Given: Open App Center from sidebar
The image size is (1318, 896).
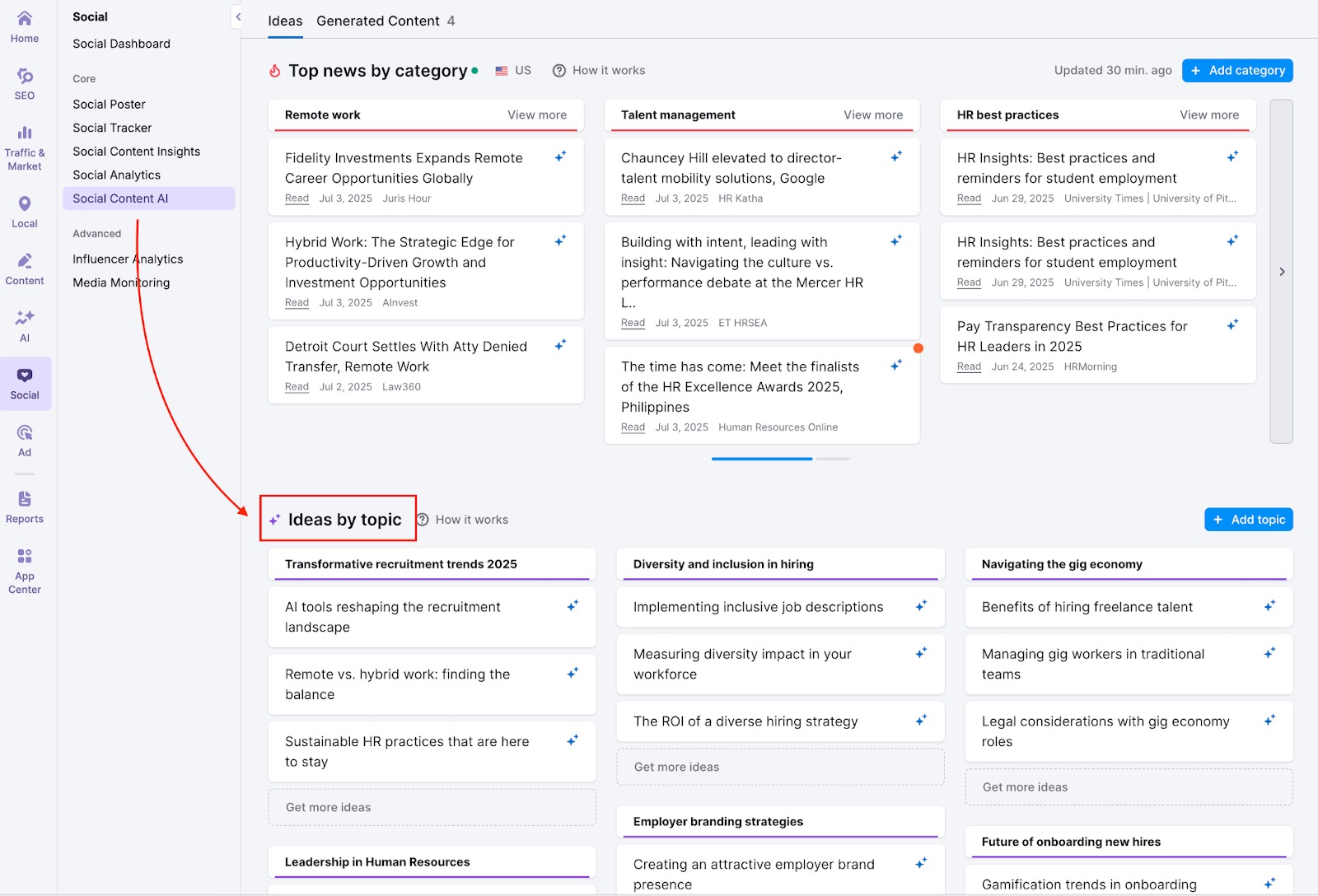Looking at the screenshot, I should [x=25, y=570].
